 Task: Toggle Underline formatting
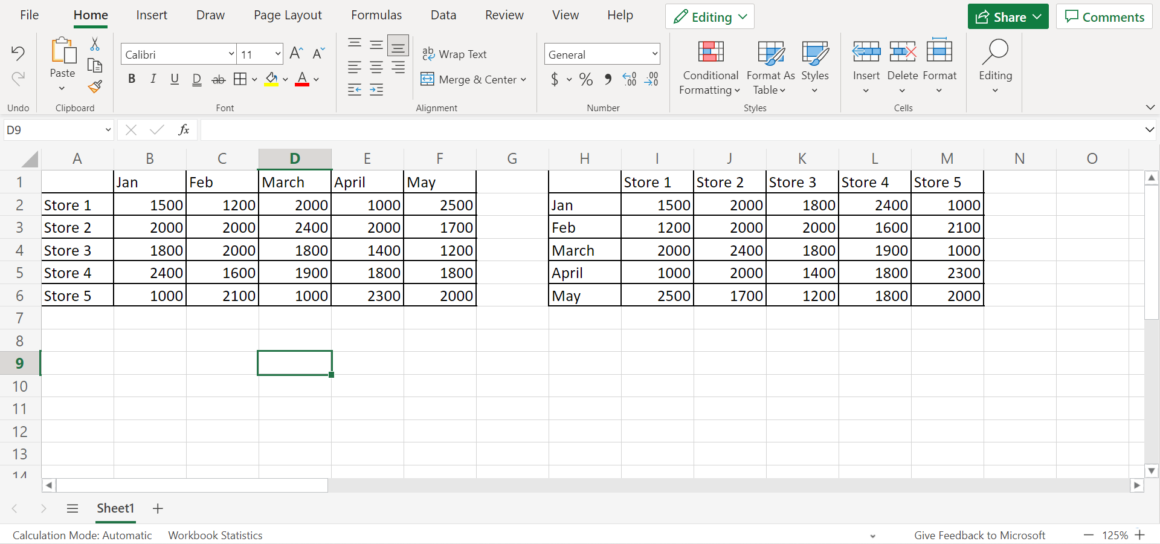[175, 79]
